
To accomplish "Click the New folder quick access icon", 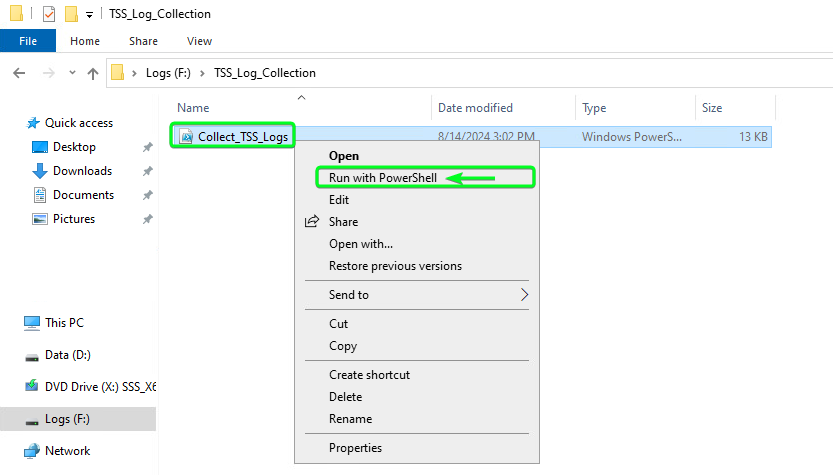I will (71, 14).
